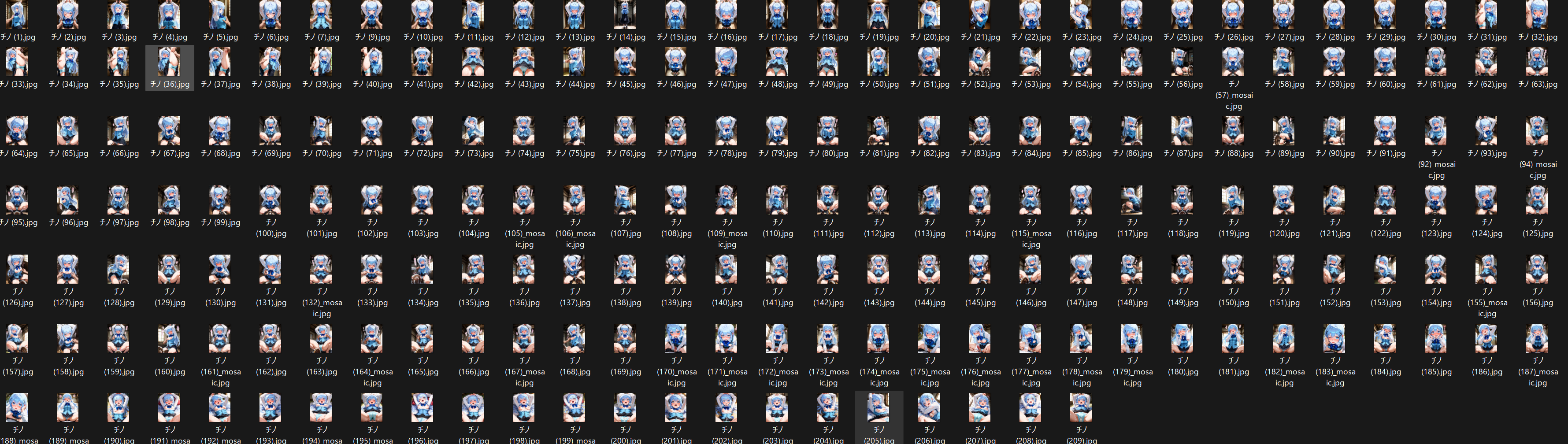Screen dimensions: 1568x444
Task: Select the label チノ (93).jpg
Action: [x=1487, y=154]
